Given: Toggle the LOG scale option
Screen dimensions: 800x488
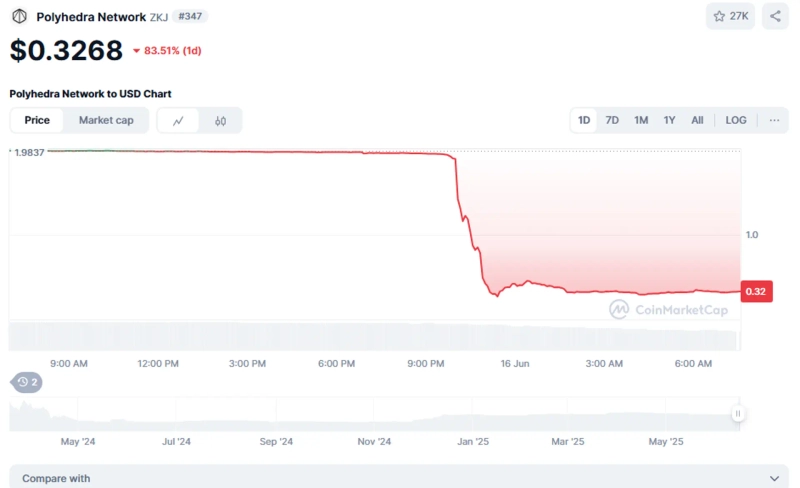Looking at the screenshot, I should point(736,120).
